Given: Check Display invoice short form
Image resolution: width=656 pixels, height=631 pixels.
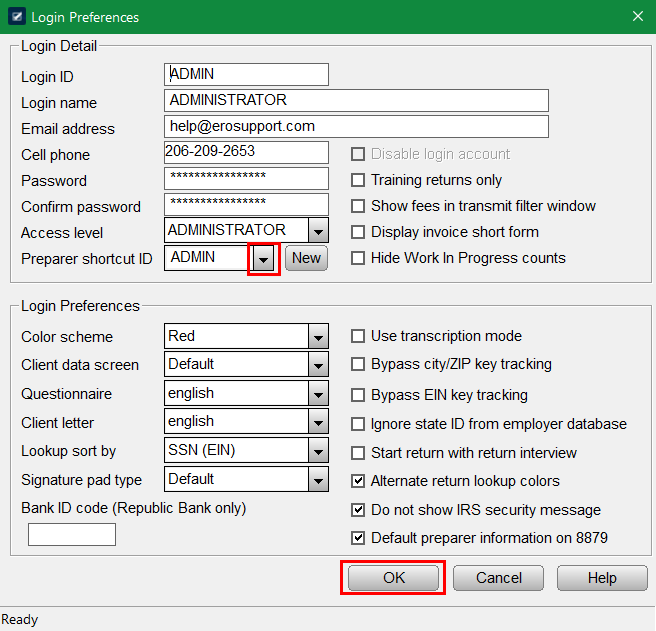Looking at the screenshot, I should (x=358, y=233).
